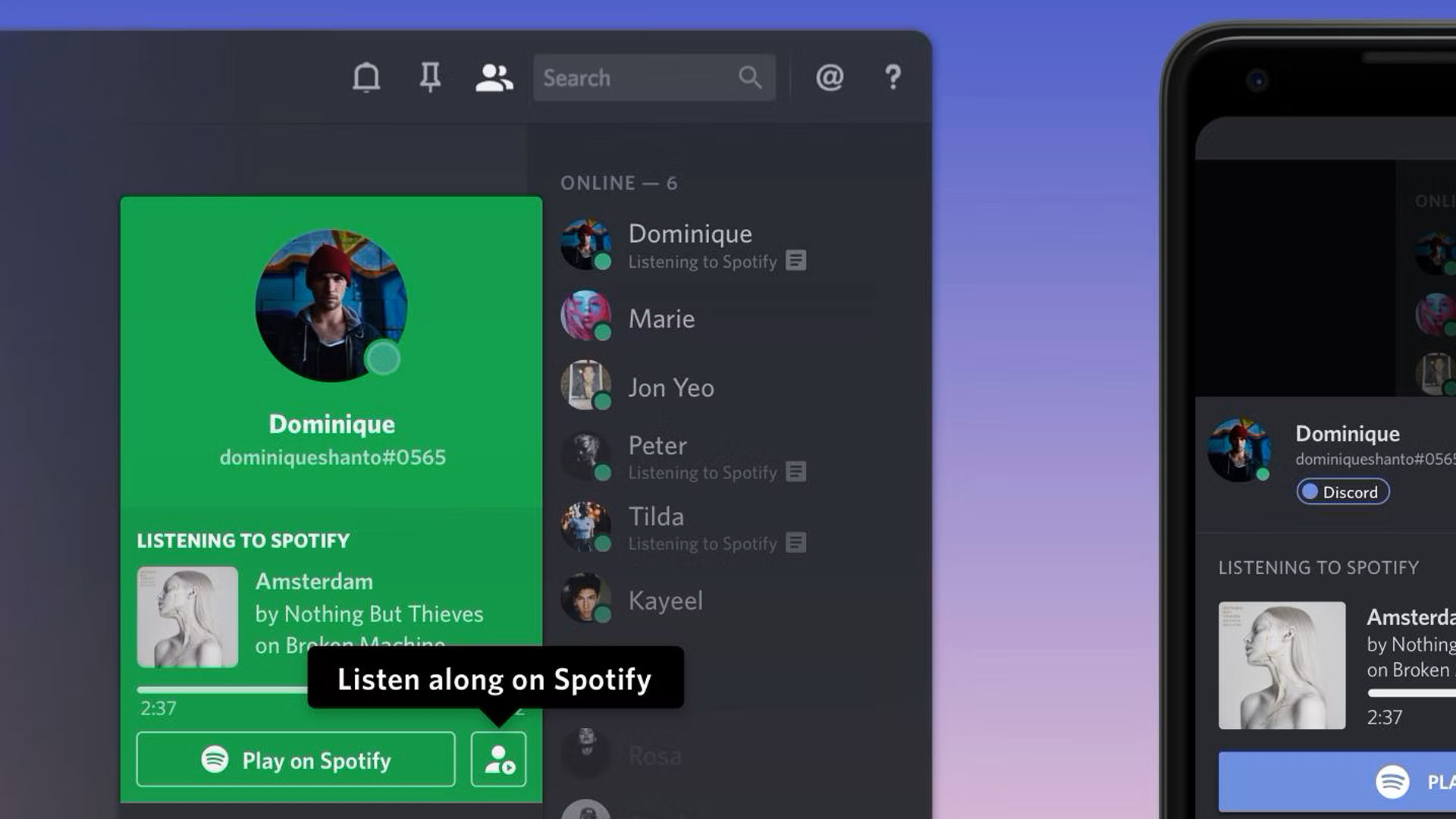Open the Amsterdam song title link
This screenshot has width=1456, height=819.
click(x=314, y=582)
